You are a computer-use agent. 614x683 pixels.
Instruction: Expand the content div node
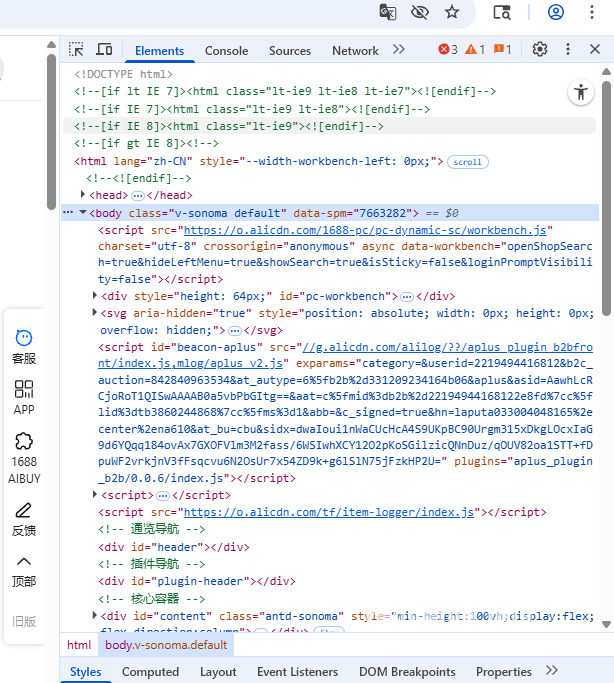94,615
